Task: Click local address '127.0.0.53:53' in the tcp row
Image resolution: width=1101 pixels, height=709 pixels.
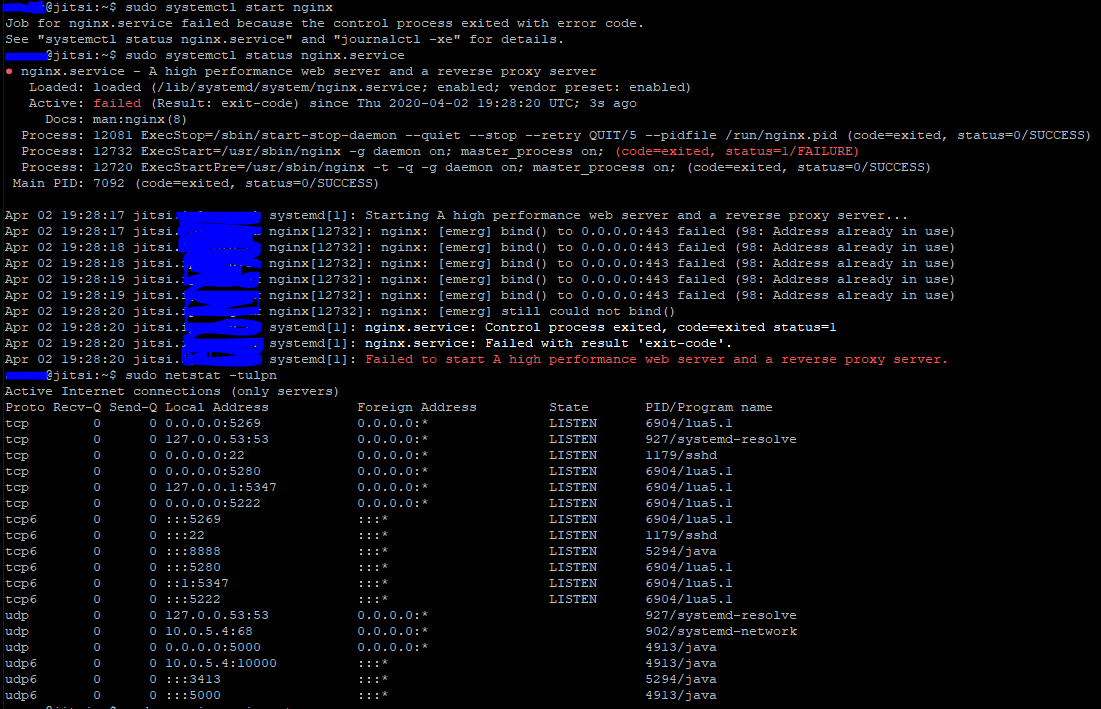Action: (x=216, y=439)
